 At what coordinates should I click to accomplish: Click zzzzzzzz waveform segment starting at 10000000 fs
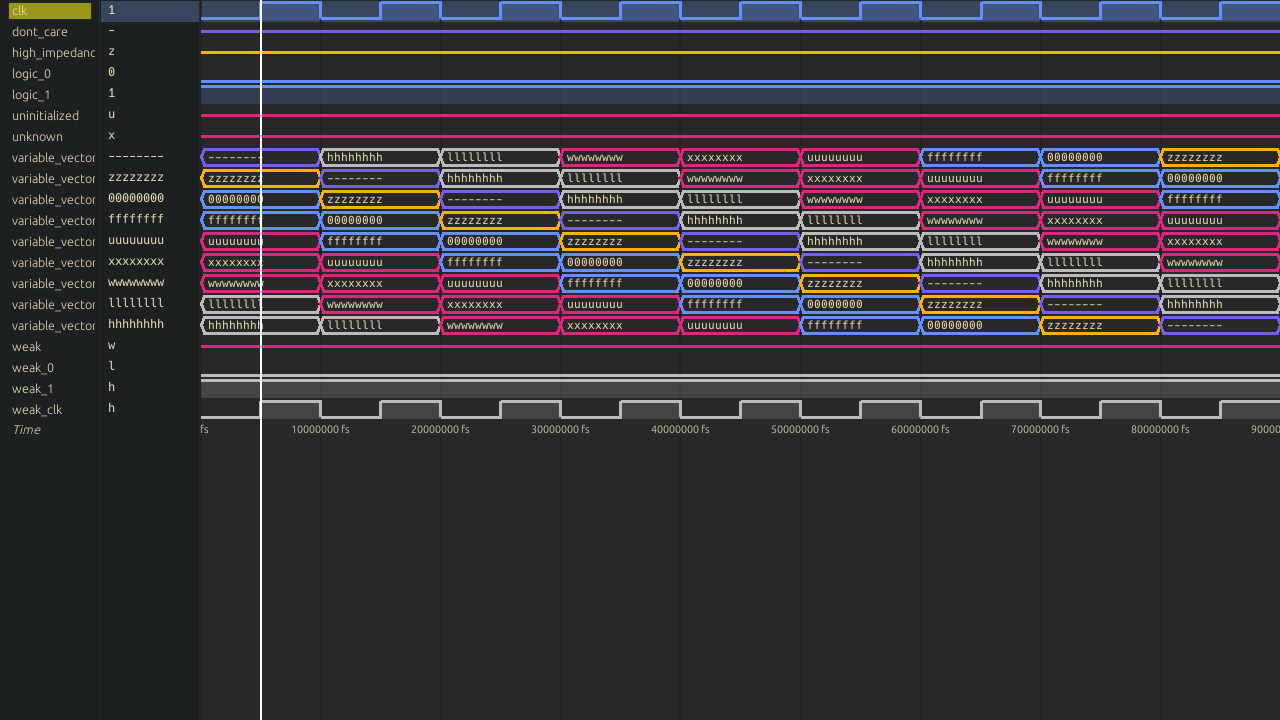(381, 199)
